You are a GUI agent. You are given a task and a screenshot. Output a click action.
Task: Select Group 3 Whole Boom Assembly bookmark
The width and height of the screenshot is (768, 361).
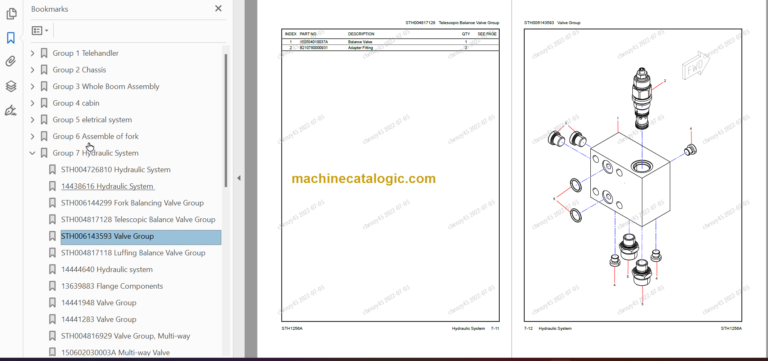pyautogui.click(x=106, y=86)
